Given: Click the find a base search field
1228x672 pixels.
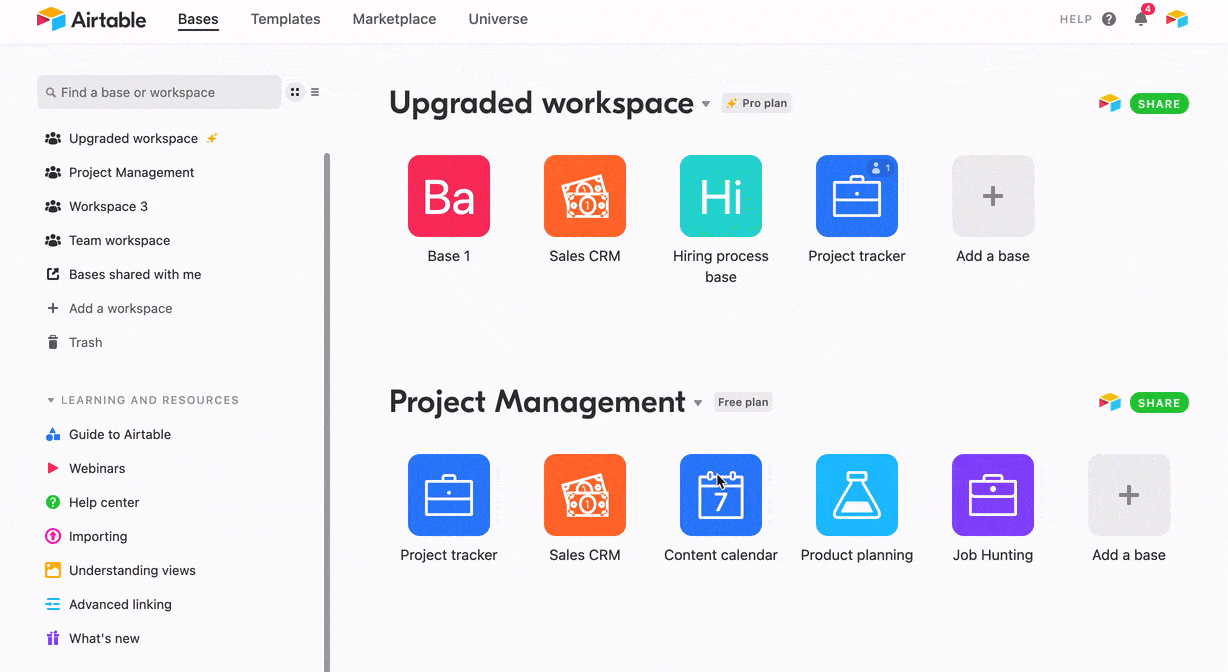Looking at the screenshot, I should tap(158, 92).
